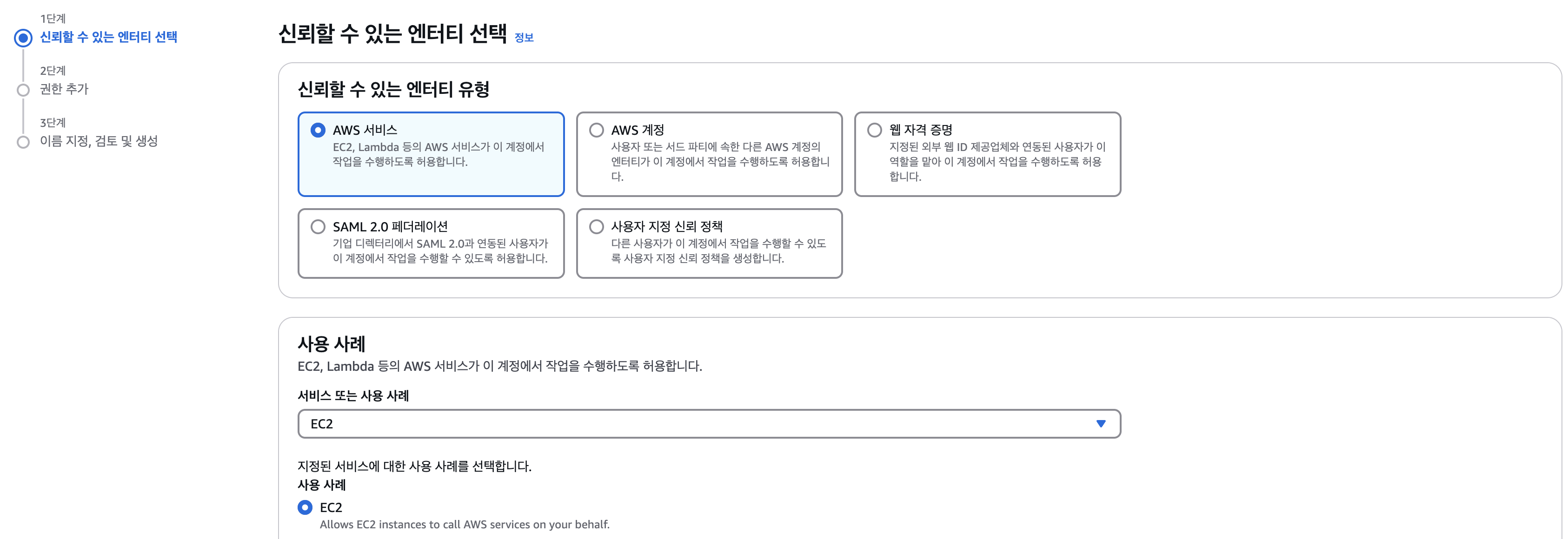Choose 사용자 지정 신뢰 정책 option
The image size is (1568, 539).
[597, 227]
